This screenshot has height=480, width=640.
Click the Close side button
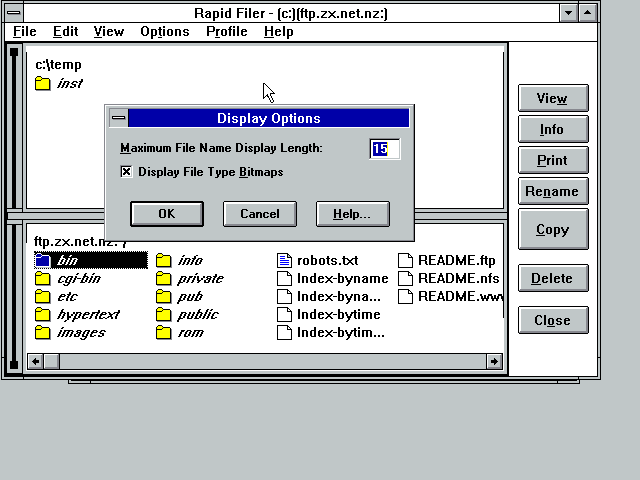553,320
